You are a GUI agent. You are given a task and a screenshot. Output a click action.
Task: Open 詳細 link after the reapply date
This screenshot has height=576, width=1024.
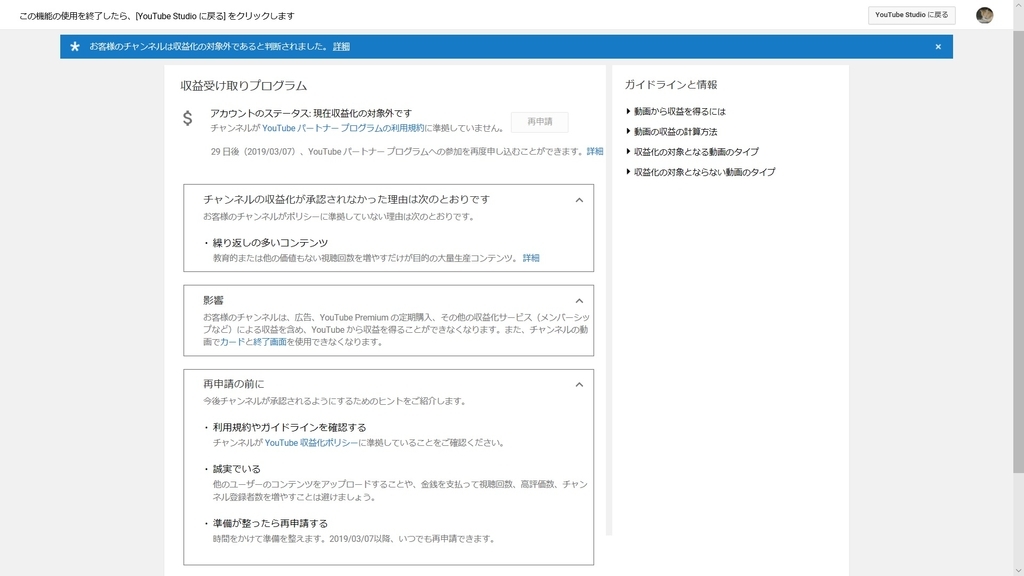tap(594, 152)
